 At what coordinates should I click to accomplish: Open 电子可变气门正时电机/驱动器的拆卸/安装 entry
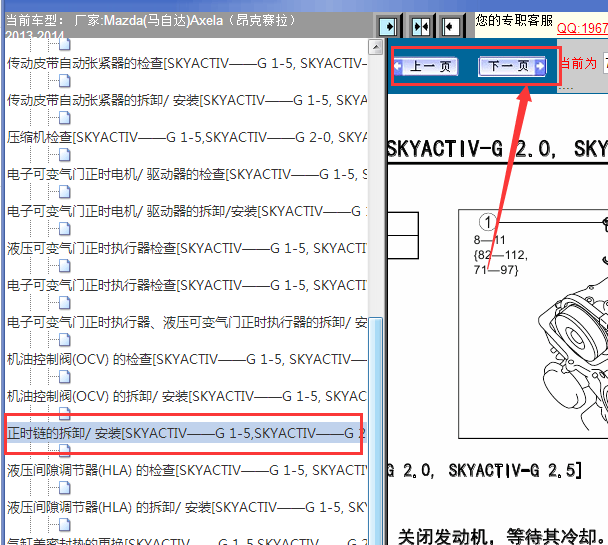point(187,211)
